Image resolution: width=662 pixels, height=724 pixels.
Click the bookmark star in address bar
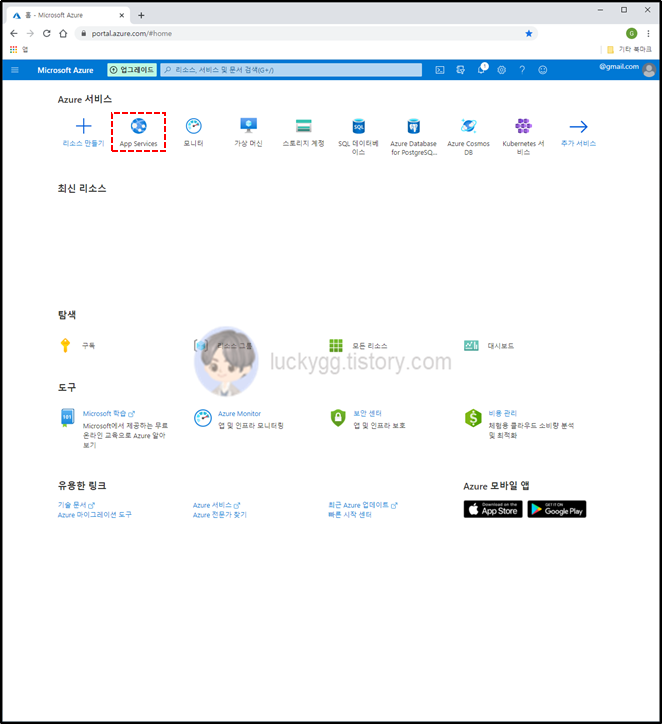[x=529, y=33]
